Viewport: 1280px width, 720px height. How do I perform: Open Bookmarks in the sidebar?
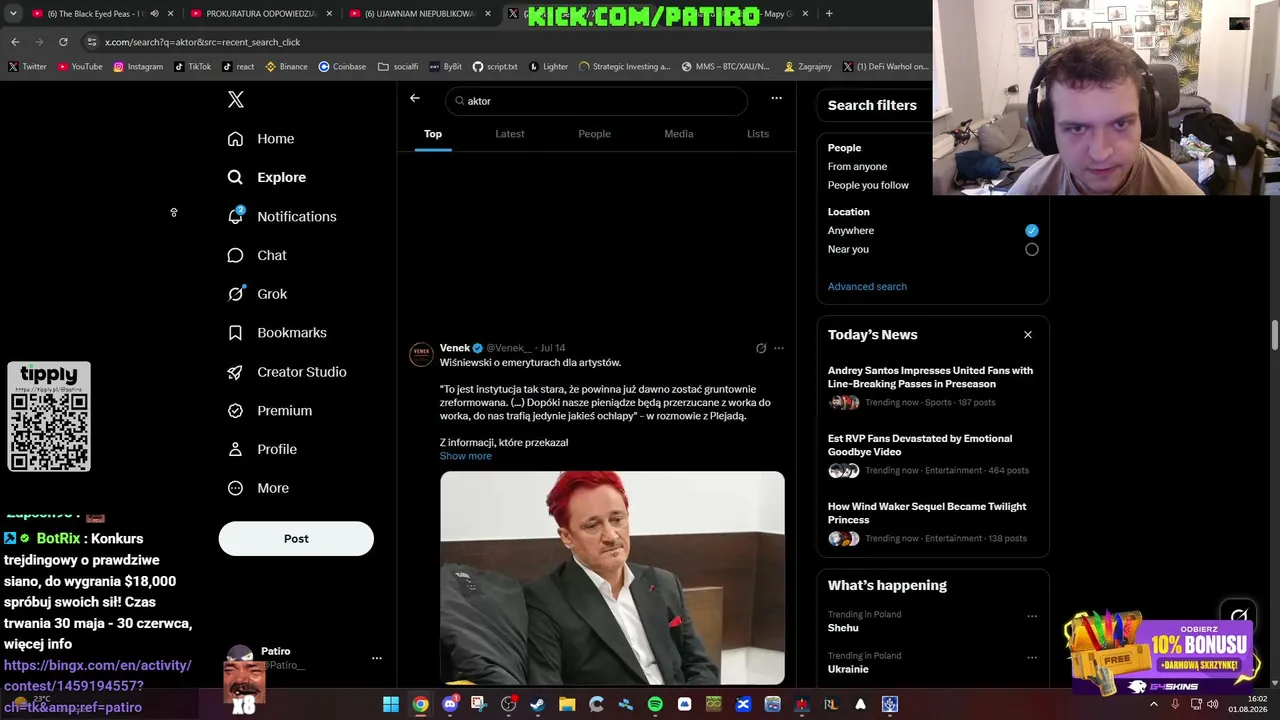(277, 333)
